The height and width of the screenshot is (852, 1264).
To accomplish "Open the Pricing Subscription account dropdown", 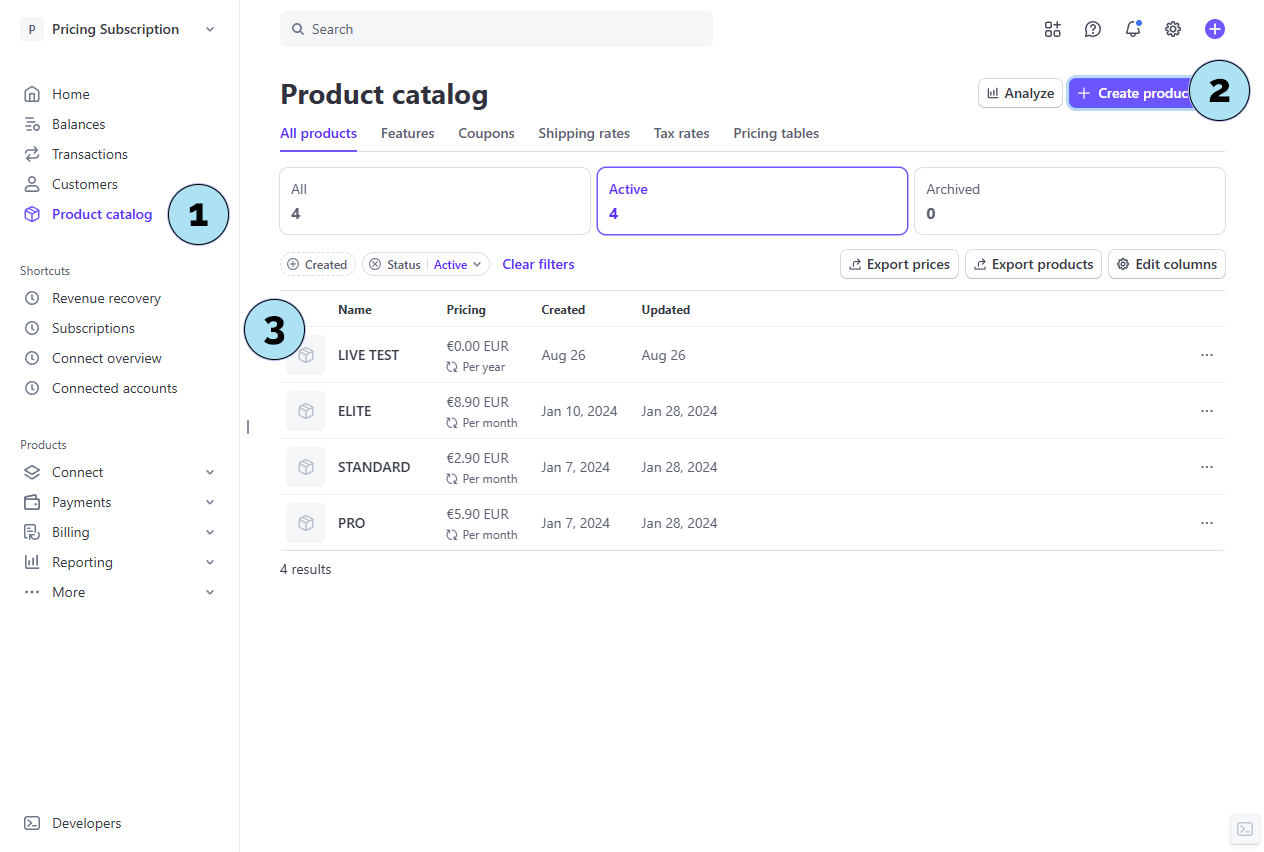I will click(x=118, y=29).
